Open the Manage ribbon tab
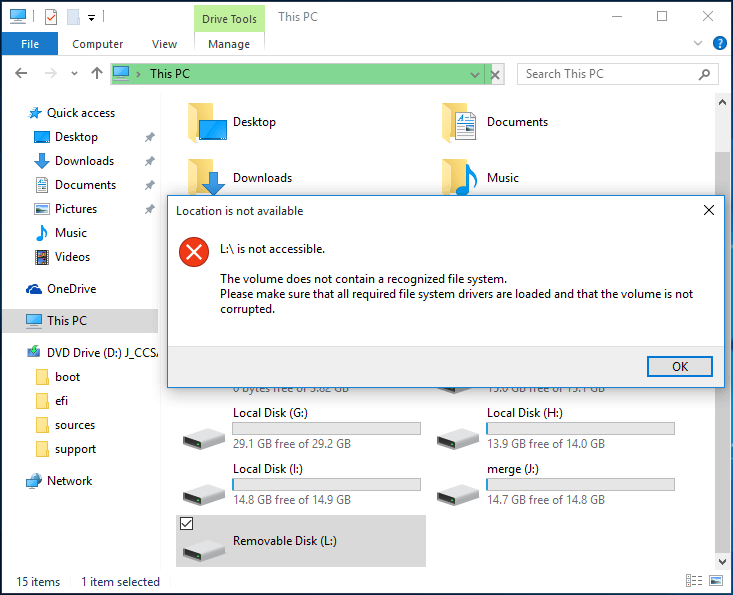Screen dimensions: 733x595 click(x=229, y=44)
